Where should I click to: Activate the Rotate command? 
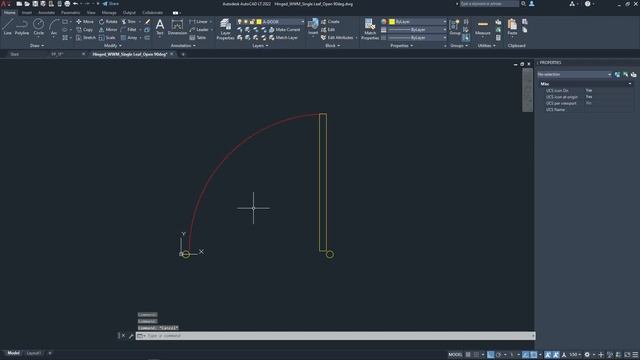pyautogui.click(x=108, y=21)
